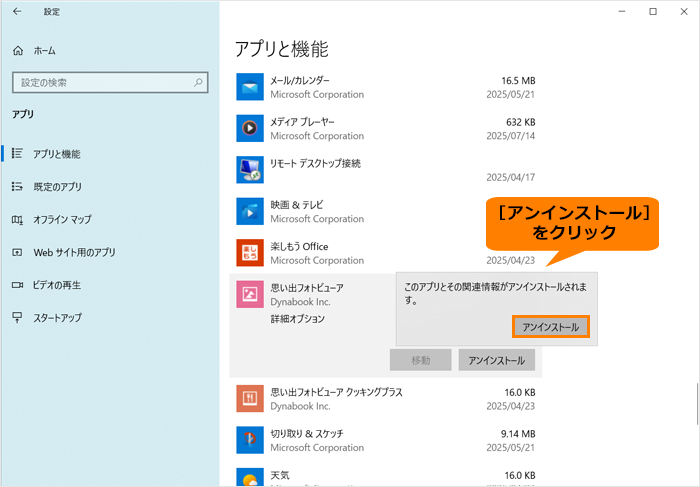Viewport: 700px width, 487px height.
Task: Select 天気 in the app list
Action: point(279,475)
